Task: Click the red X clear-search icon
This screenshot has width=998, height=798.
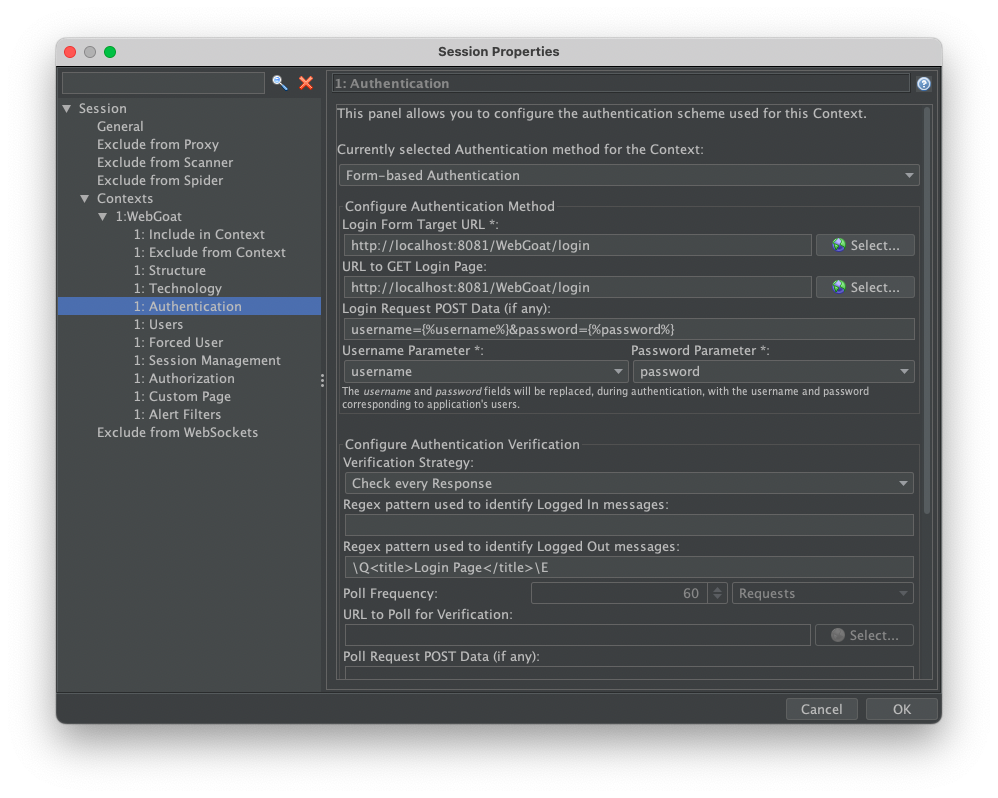Action: click(306, 83)
